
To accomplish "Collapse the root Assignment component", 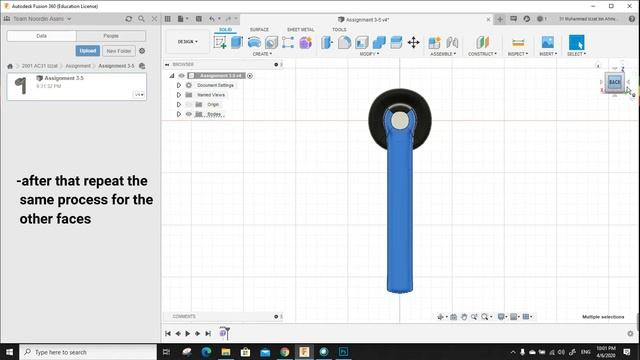I will 172,76.
